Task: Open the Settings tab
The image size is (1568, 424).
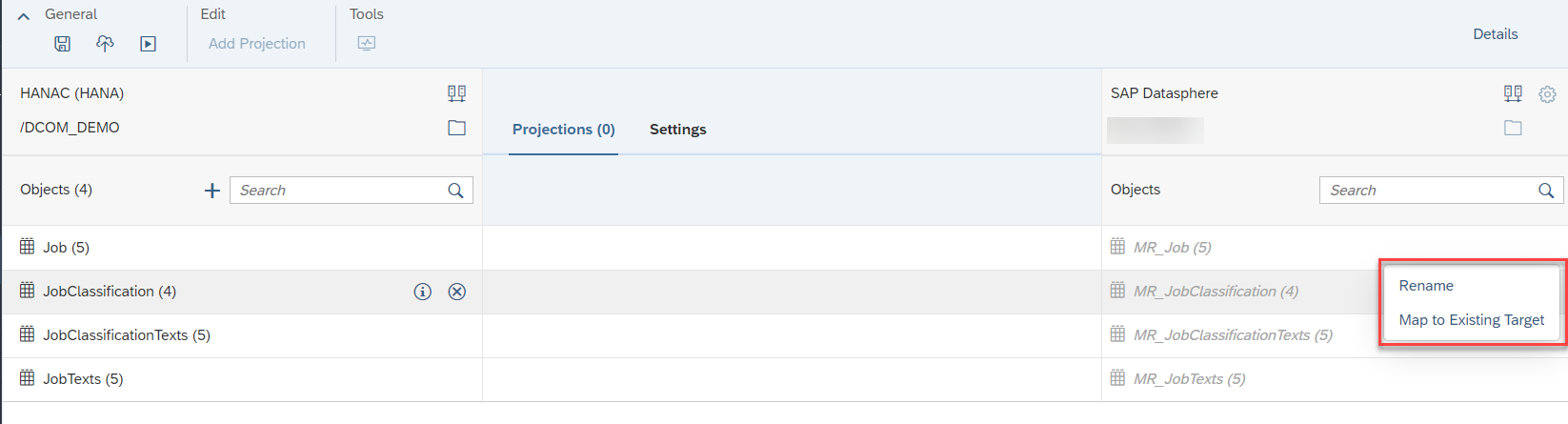Action: [677, 130]
